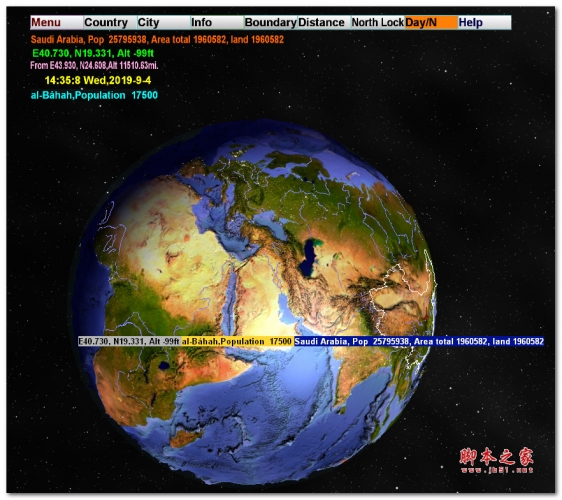The width and height of the screenshot is (562, 500).
Task: Open the Country menu
Action: coord(110,22)
